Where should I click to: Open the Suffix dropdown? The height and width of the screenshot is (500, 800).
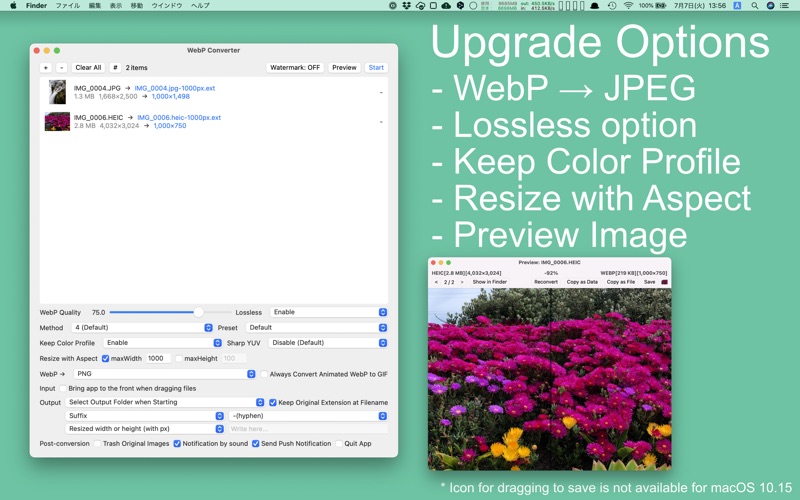pos(145,415)
